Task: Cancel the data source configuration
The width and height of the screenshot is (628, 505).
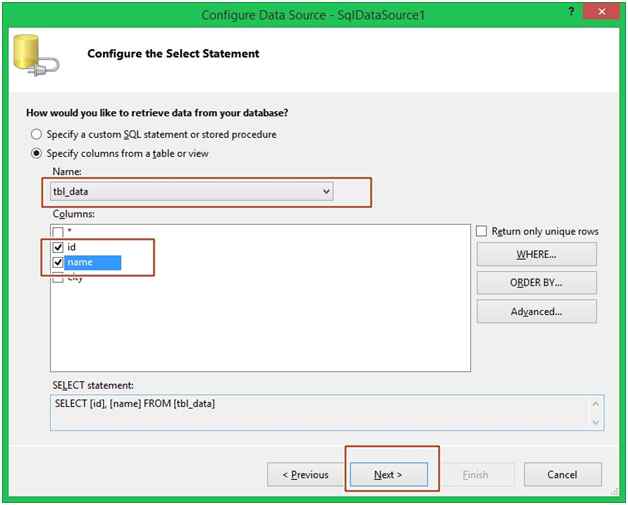Action: [x=563, y=475]
